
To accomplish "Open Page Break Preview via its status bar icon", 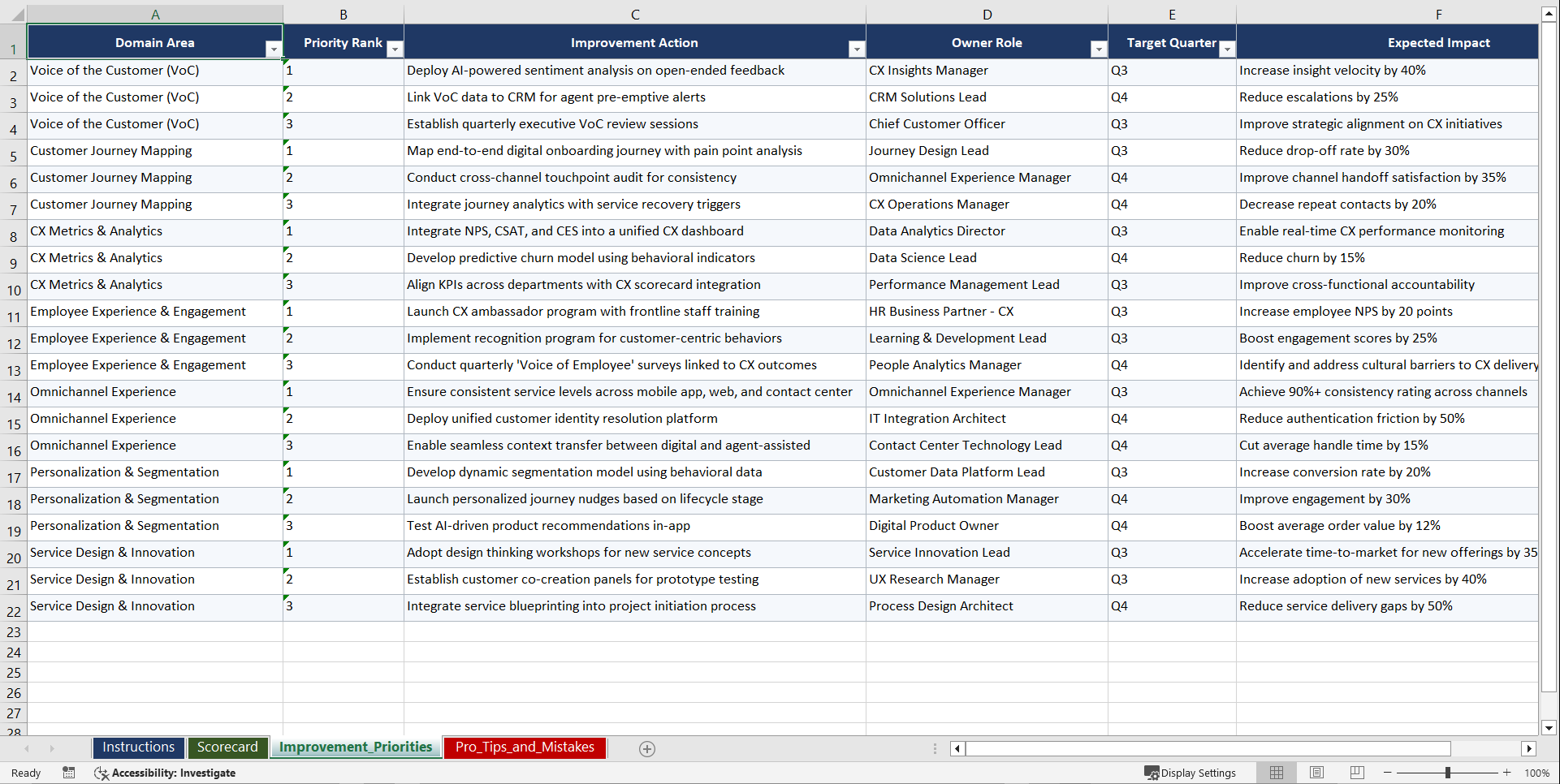I will (x=1357, y=773).
